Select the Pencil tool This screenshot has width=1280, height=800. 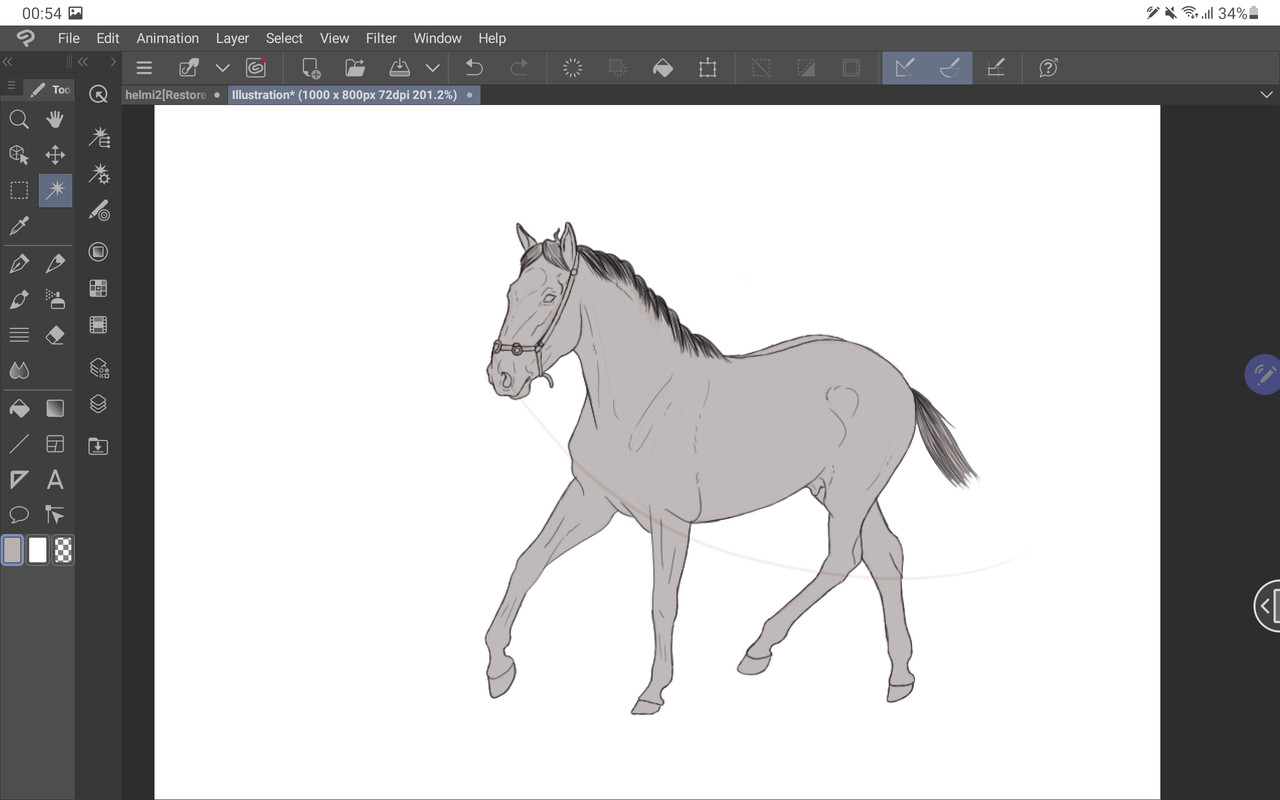point(55,264)
